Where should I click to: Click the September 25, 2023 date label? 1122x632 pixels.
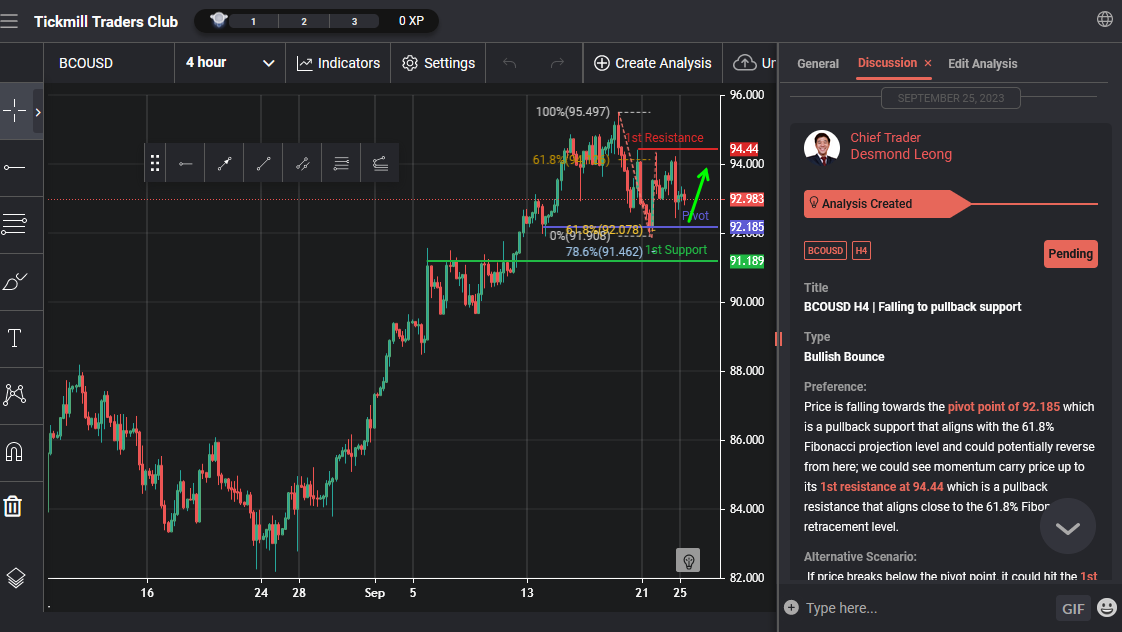tap(951, 98)
